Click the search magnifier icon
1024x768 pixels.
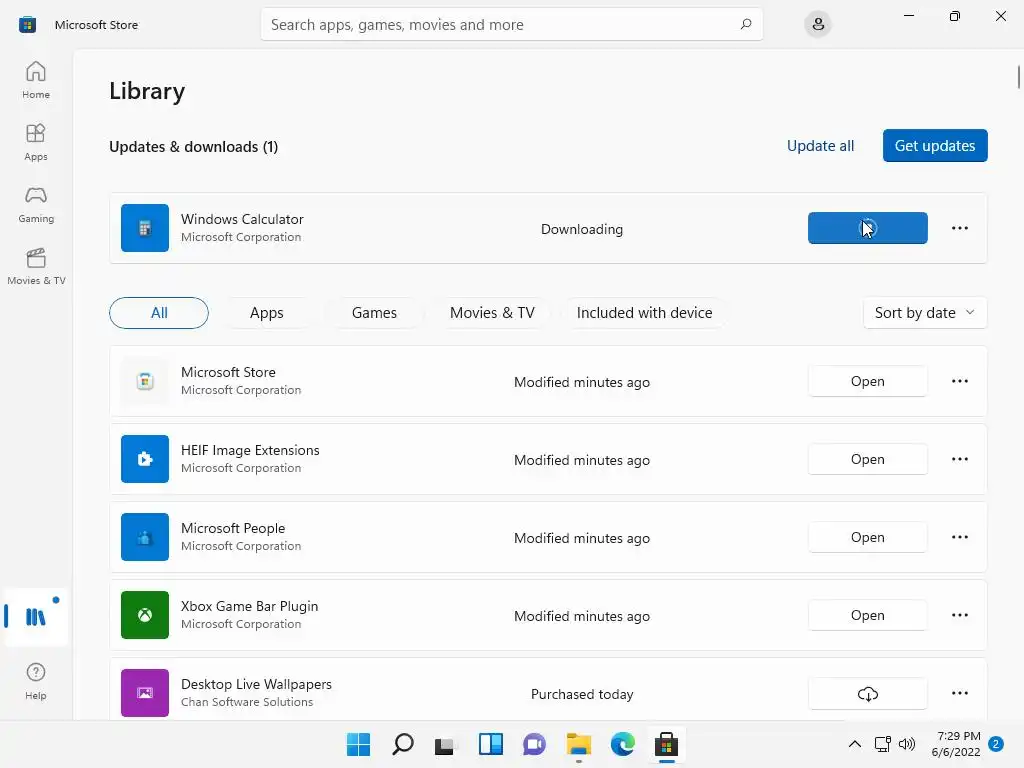[745, 24]
